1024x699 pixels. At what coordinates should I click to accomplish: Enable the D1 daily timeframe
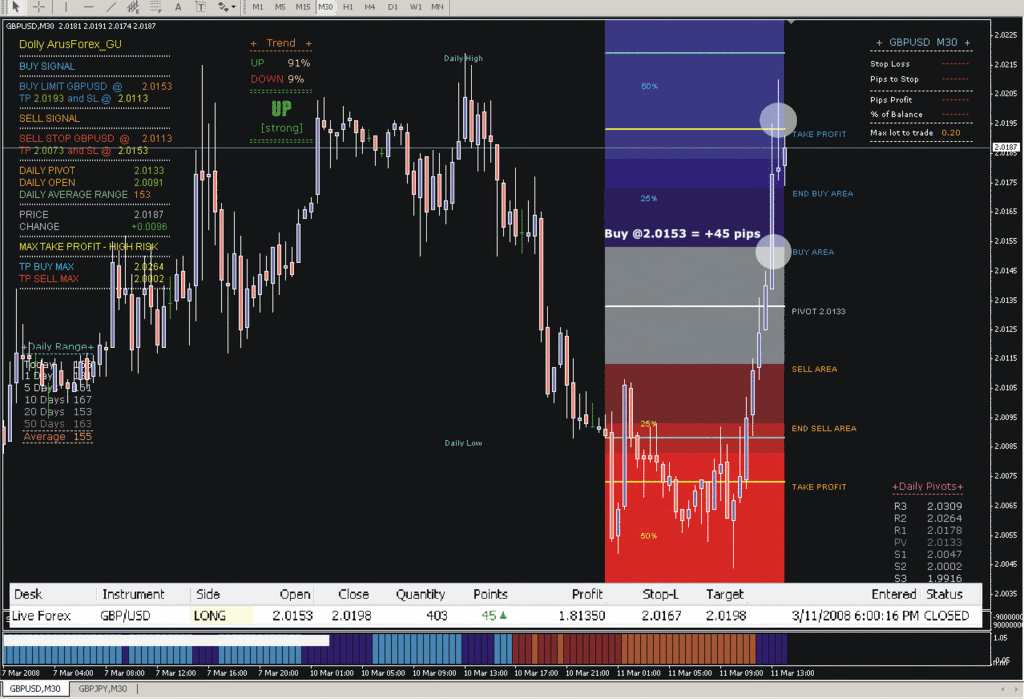(393, 7)
